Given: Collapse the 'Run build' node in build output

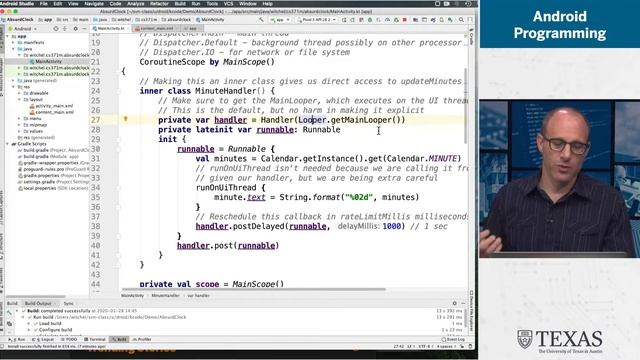Looking at the screenshot, I should click(23, 317).
